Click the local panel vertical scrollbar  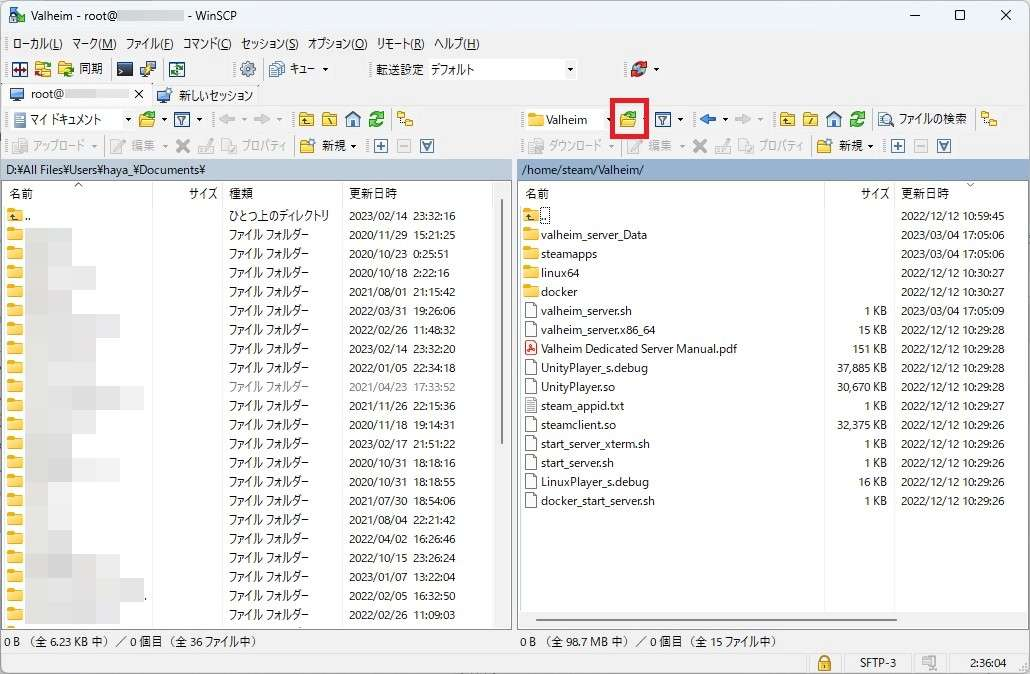coord(503,322)
